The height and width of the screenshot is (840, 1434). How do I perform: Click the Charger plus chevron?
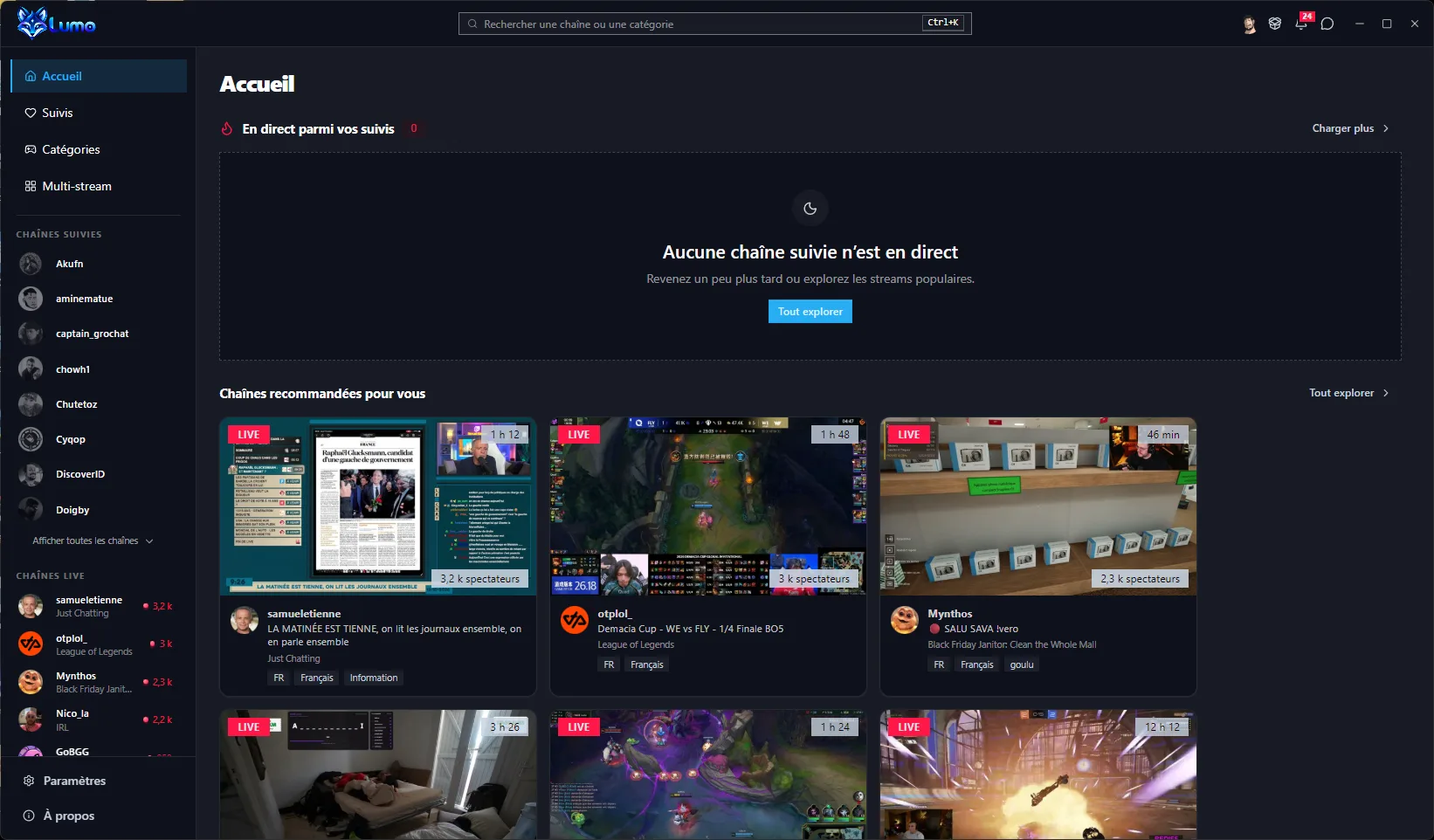coord(1386,128)
